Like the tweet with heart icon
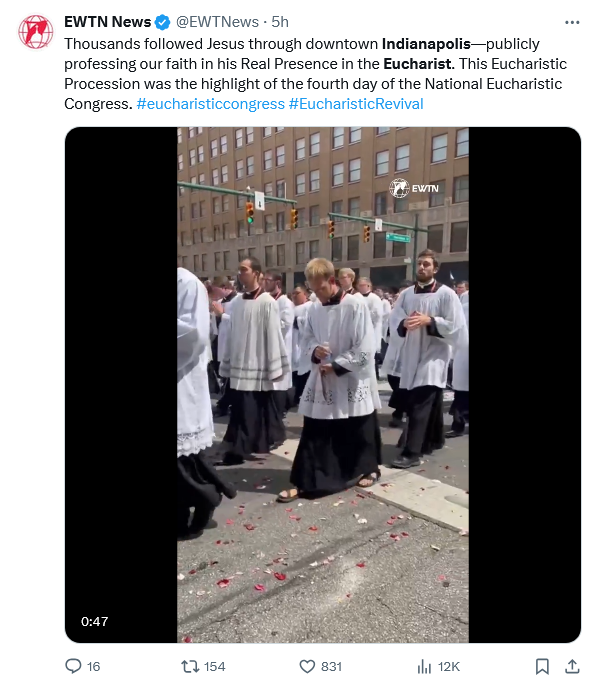This screenshot has height=688, width=598. (x=307, y=666)
